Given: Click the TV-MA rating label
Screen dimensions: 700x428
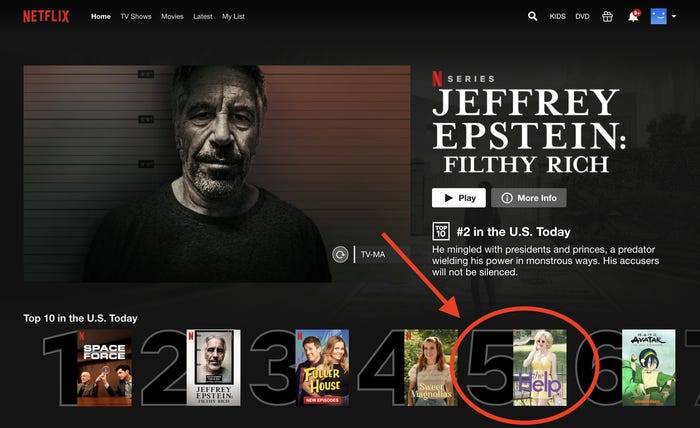Looking at the screenshot, I should point(373,254).
